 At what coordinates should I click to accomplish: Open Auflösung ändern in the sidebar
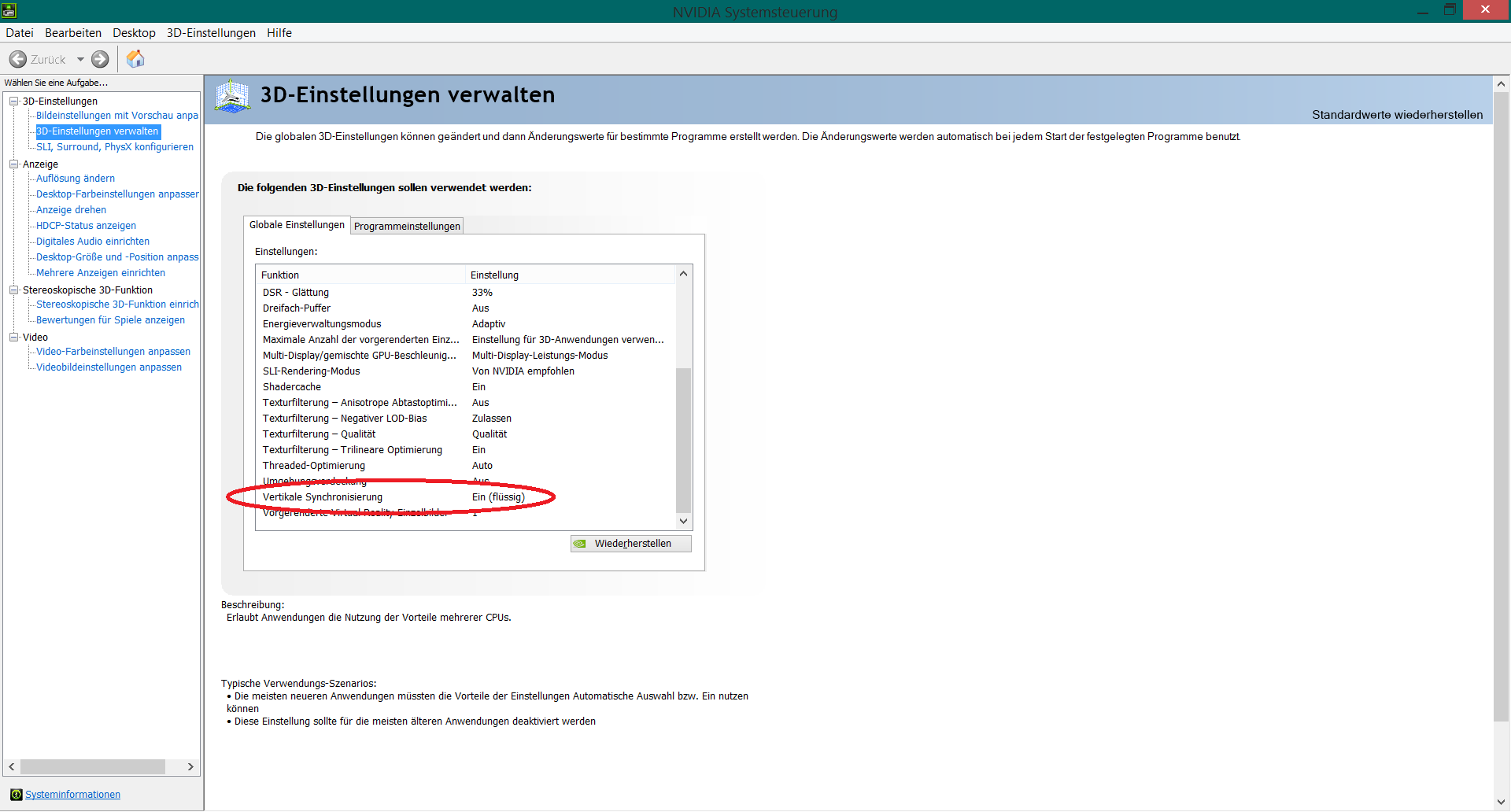[76, 179]
